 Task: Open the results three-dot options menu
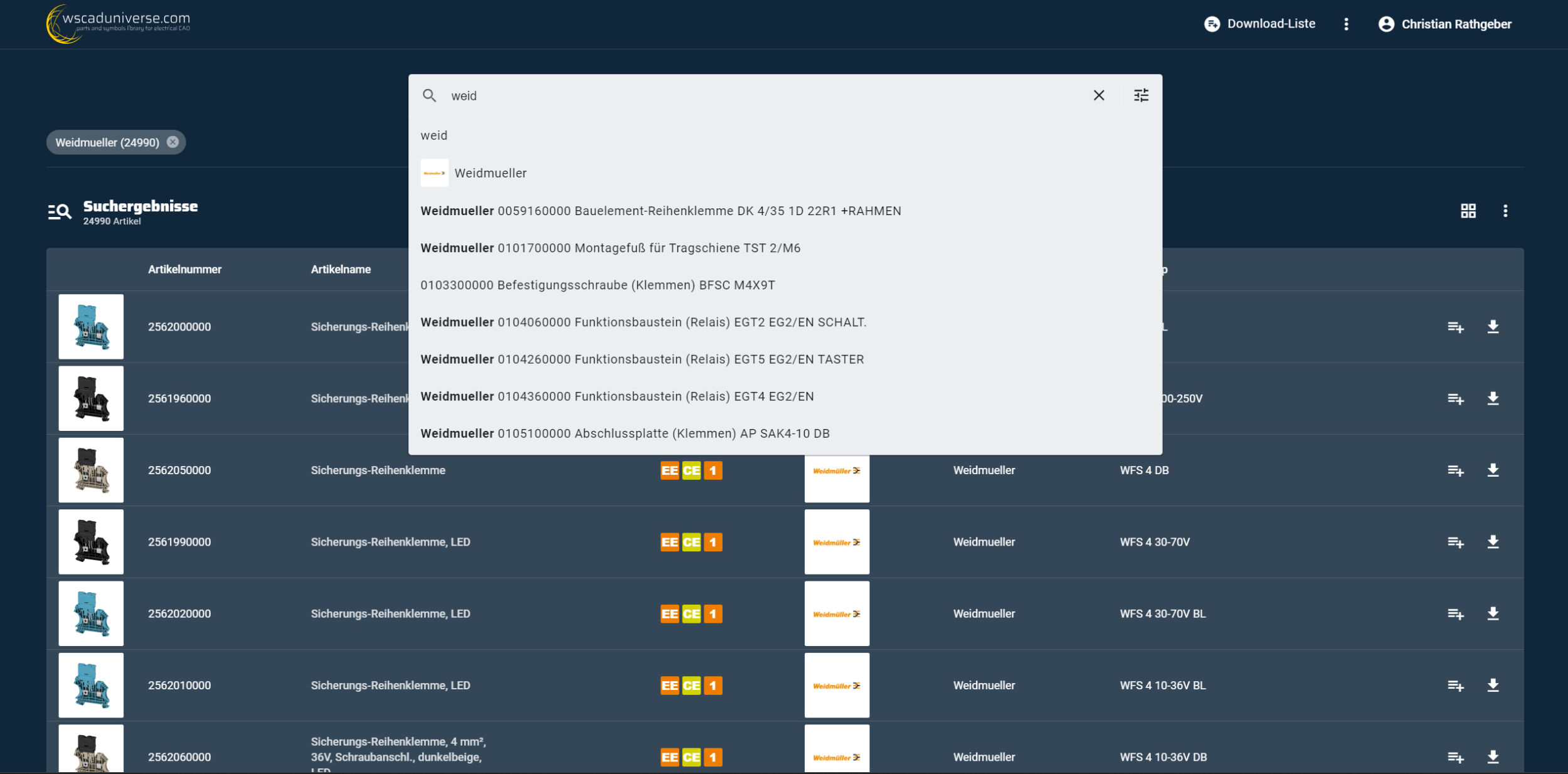point(1505,211)
